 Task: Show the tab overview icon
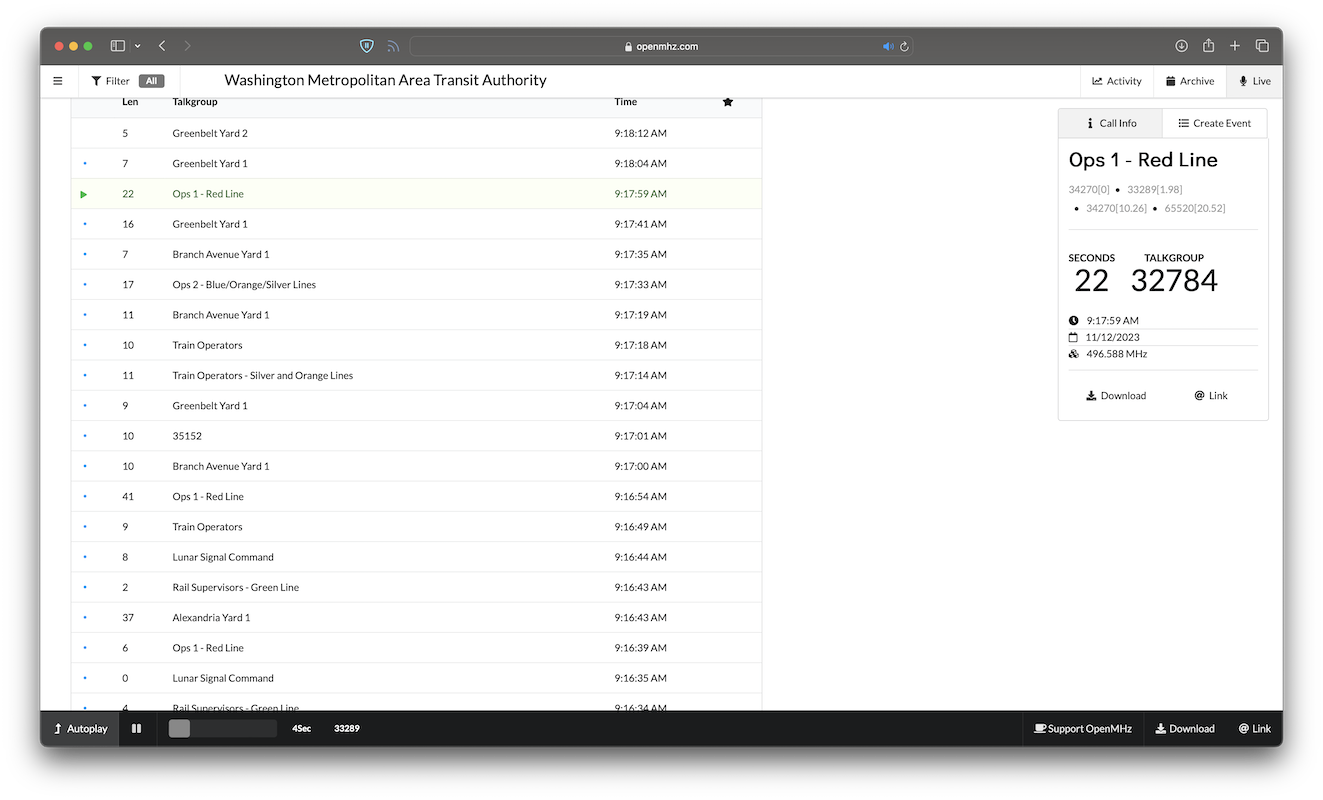pyautogui.click(x=1262, y=46)
